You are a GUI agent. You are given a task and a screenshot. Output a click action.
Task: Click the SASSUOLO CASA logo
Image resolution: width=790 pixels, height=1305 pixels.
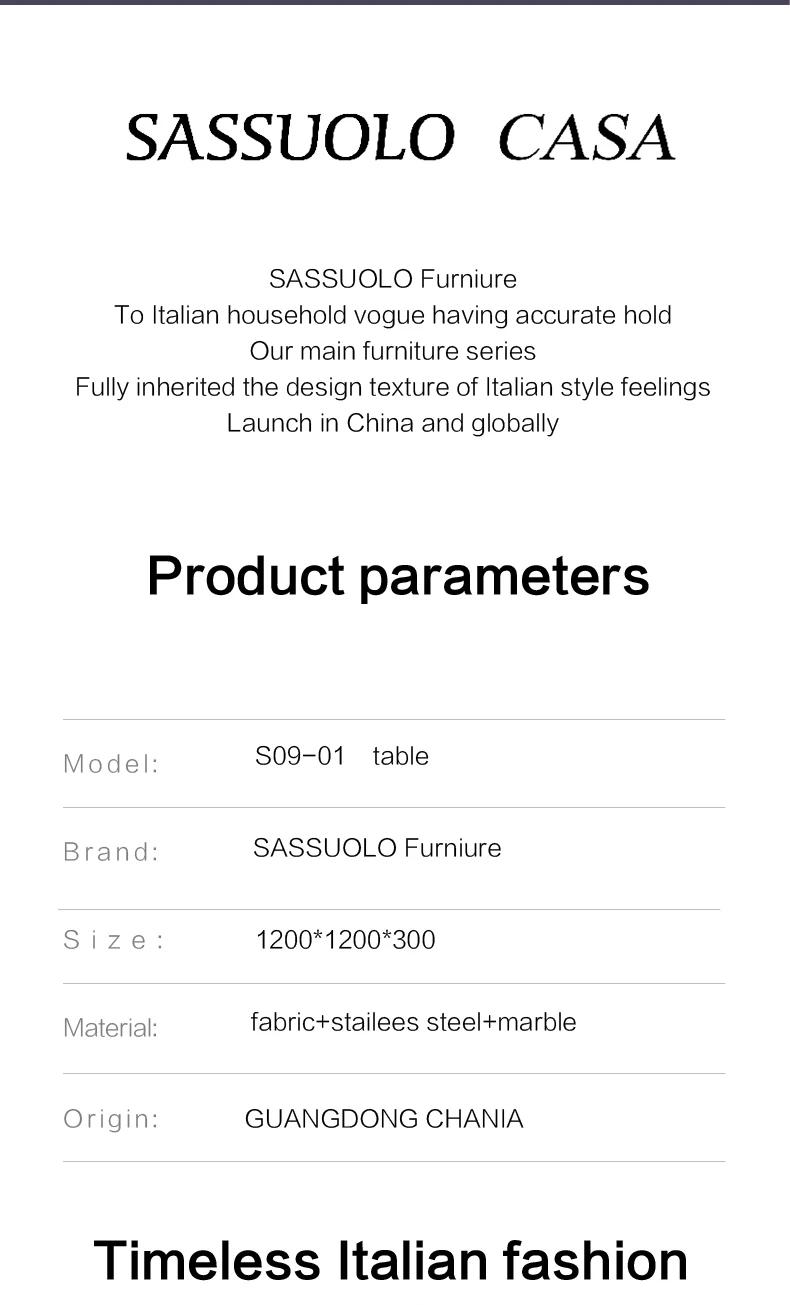tap(400, 138)
